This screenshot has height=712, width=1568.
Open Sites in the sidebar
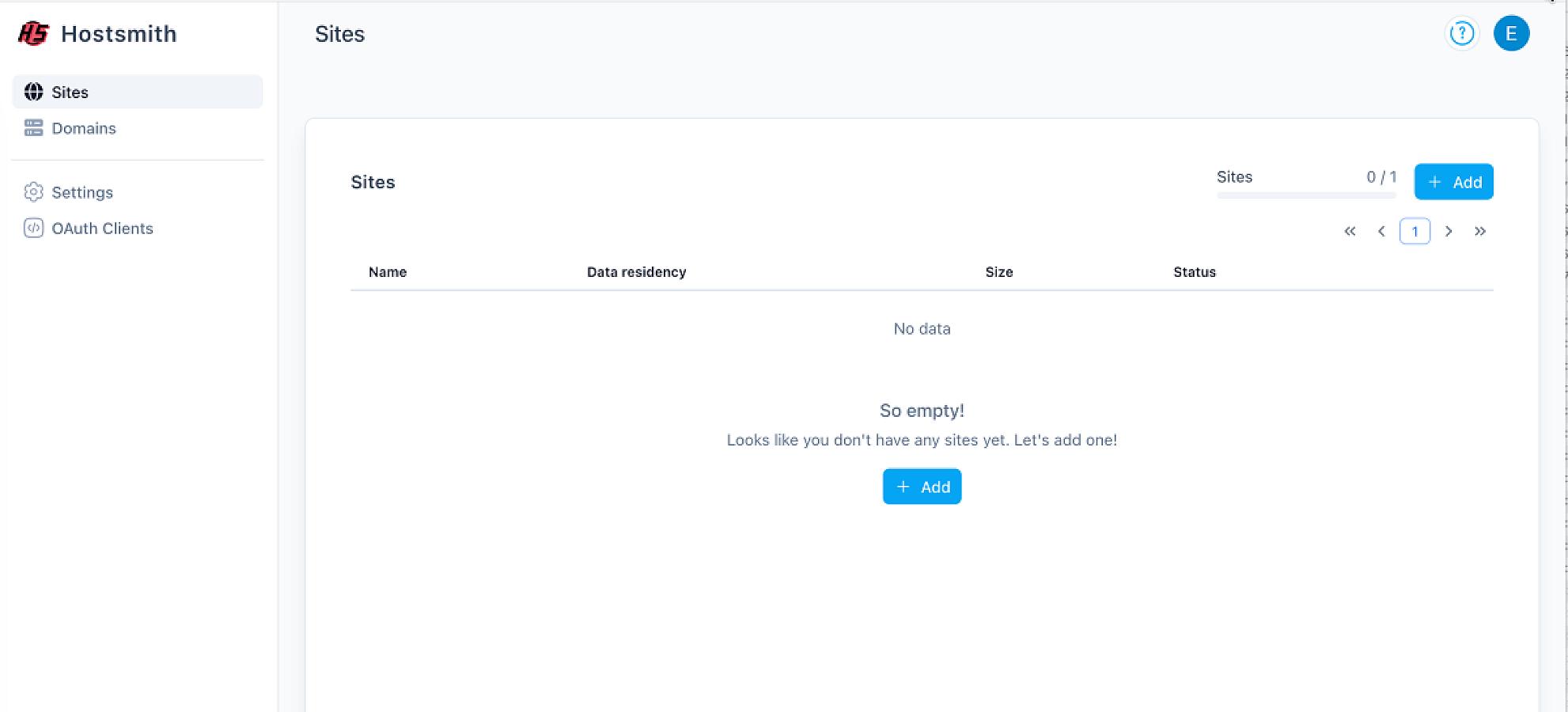pos(138,92)
